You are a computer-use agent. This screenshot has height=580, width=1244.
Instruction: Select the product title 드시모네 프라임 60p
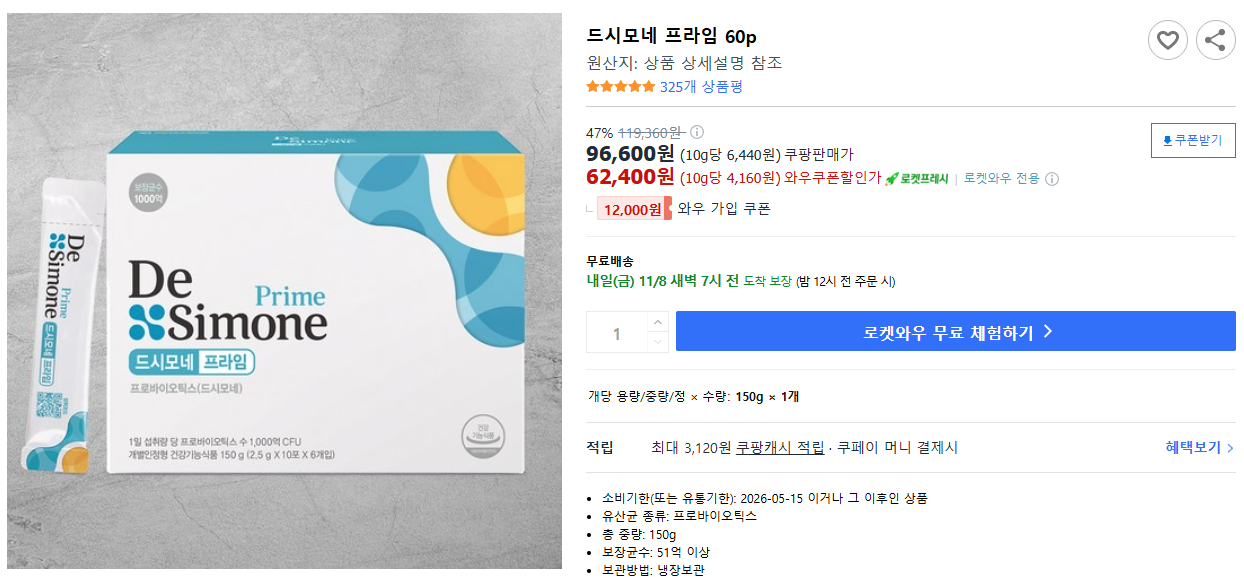(668, 35)
